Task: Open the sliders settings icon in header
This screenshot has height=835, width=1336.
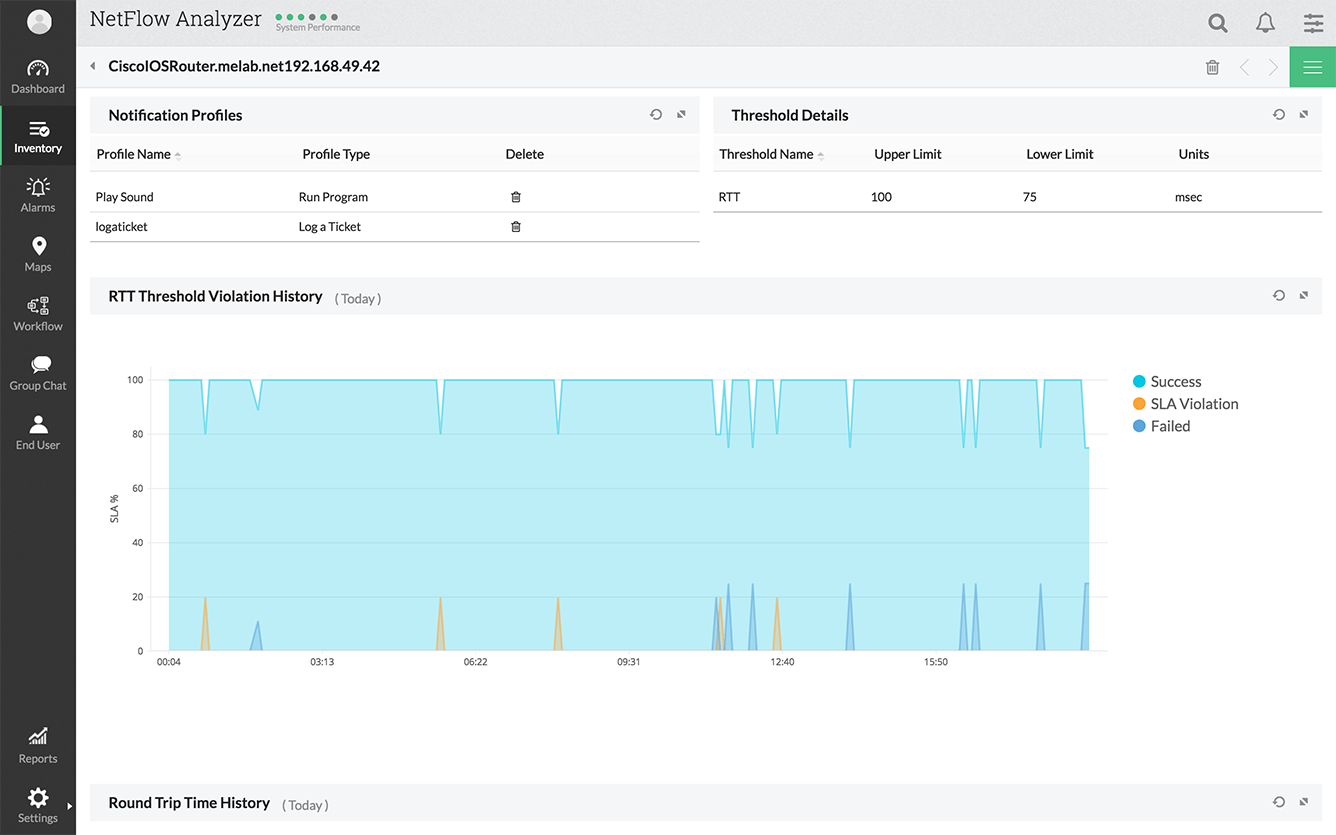Action: (1313, 23)
